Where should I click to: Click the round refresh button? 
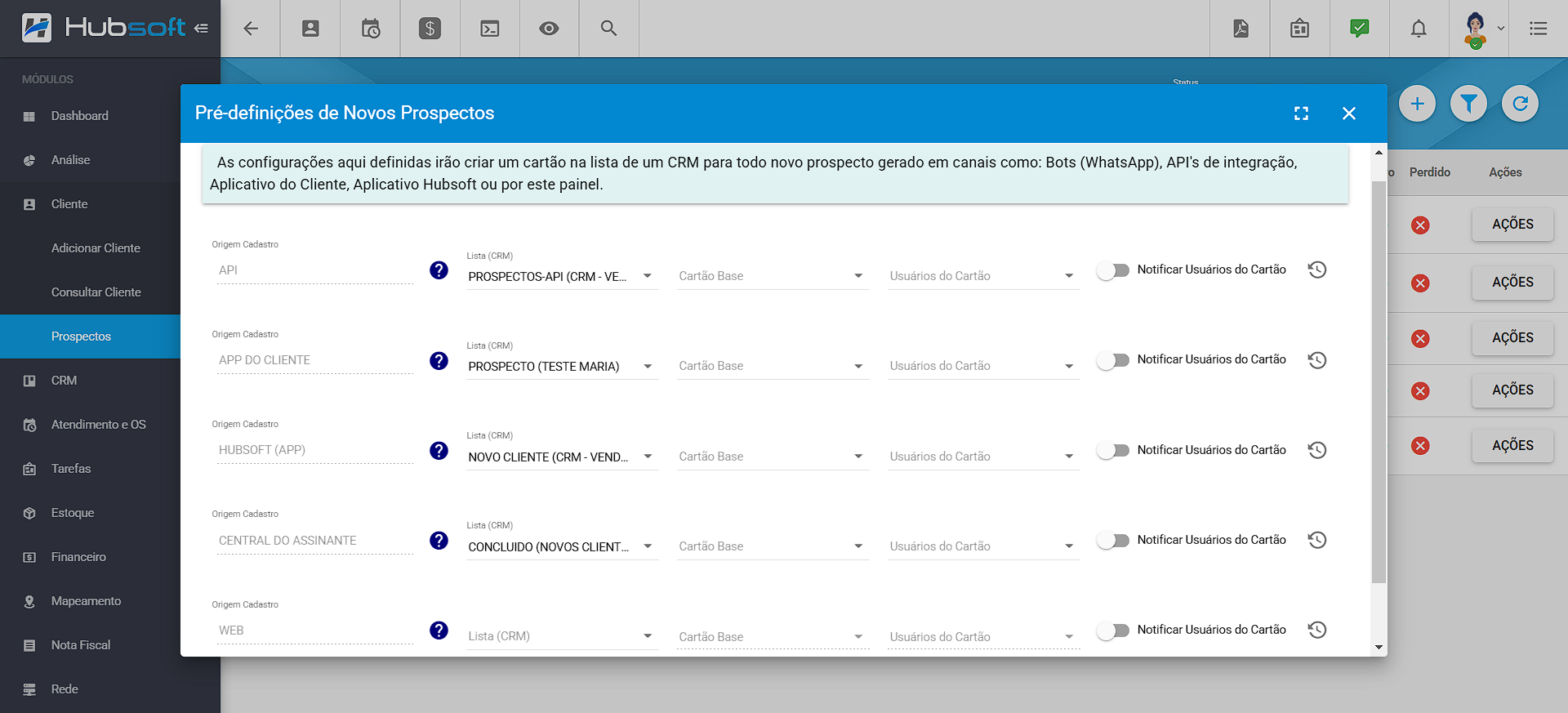tap(1521, 104)
